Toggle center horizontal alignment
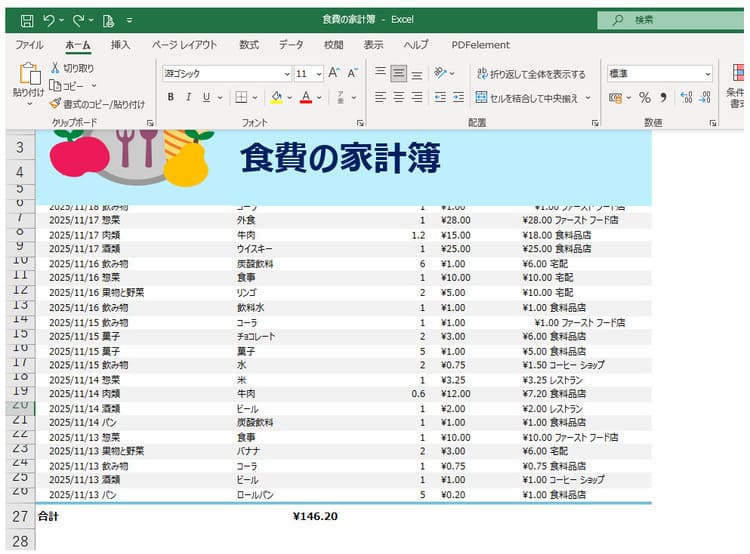The height and width of the screenshot is (554, 750). 398,98
